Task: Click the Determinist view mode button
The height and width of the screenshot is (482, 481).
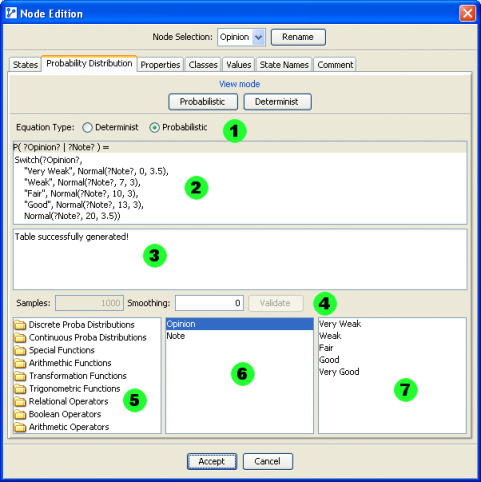Action: (x=277, y=102)
